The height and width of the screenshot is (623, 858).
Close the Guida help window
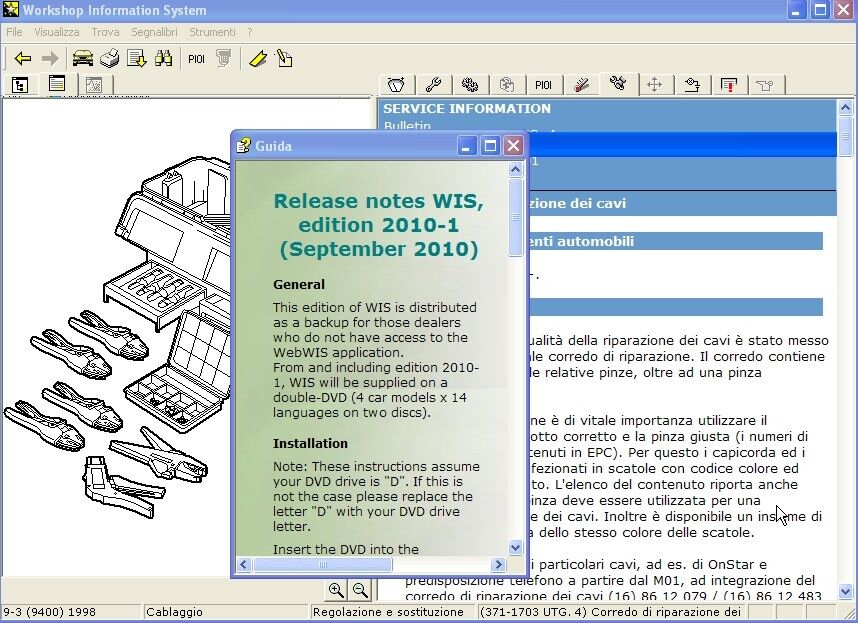(x=513, y=146)
